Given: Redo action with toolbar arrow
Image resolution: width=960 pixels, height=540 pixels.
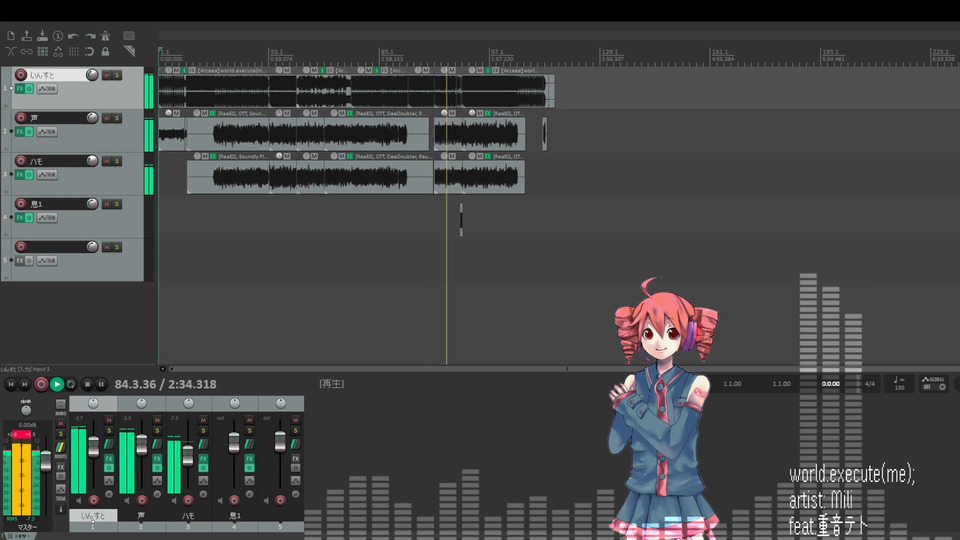Looking at the screenshot, I should tap(90, 36).
